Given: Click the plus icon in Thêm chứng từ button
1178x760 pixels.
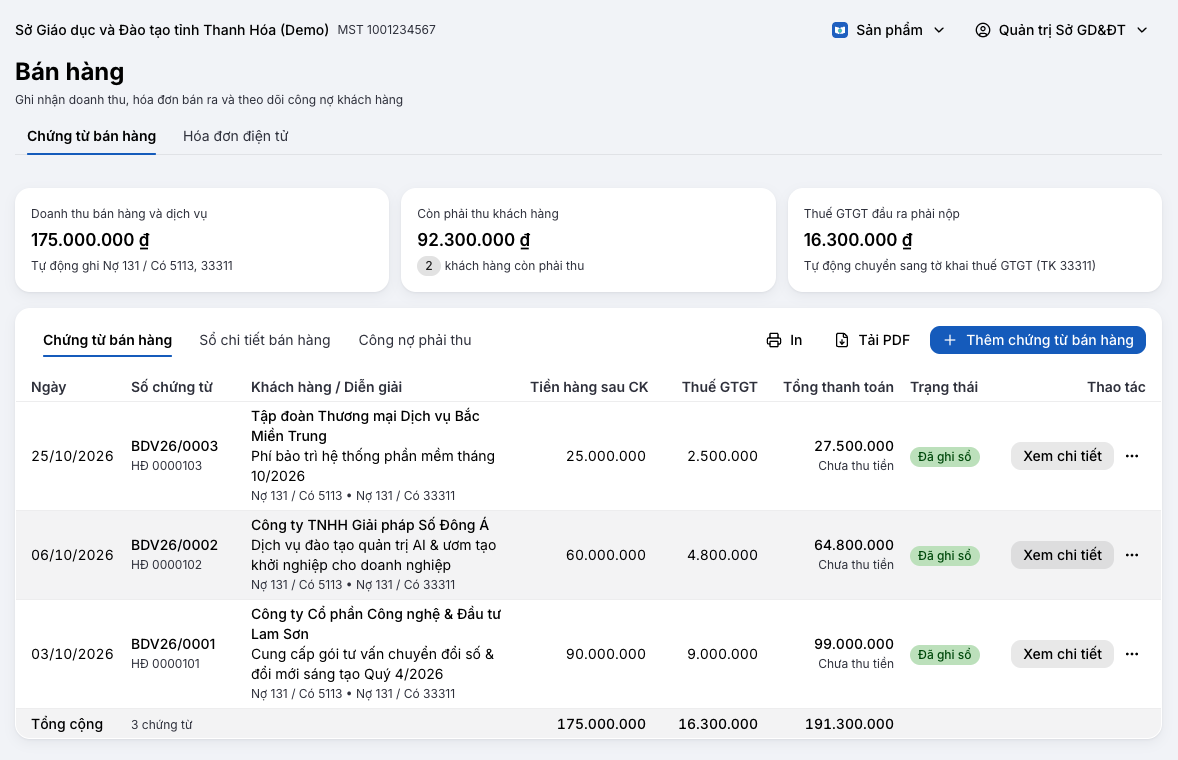Looking at the screenshot, I should (950, 340).
